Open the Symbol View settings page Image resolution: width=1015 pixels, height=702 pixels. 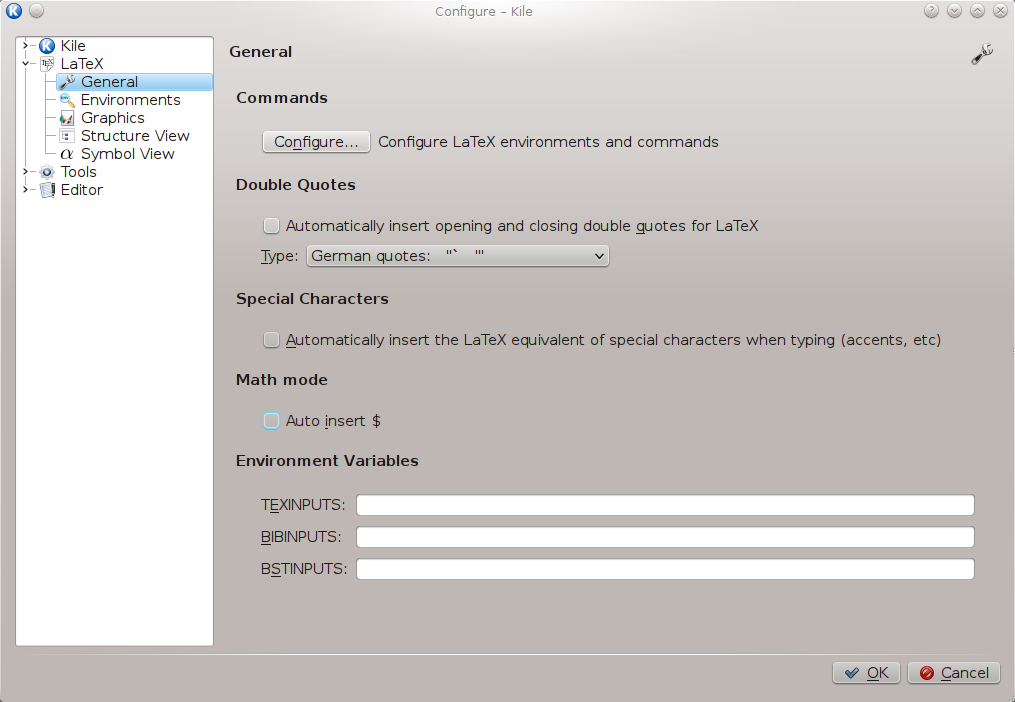128,154
